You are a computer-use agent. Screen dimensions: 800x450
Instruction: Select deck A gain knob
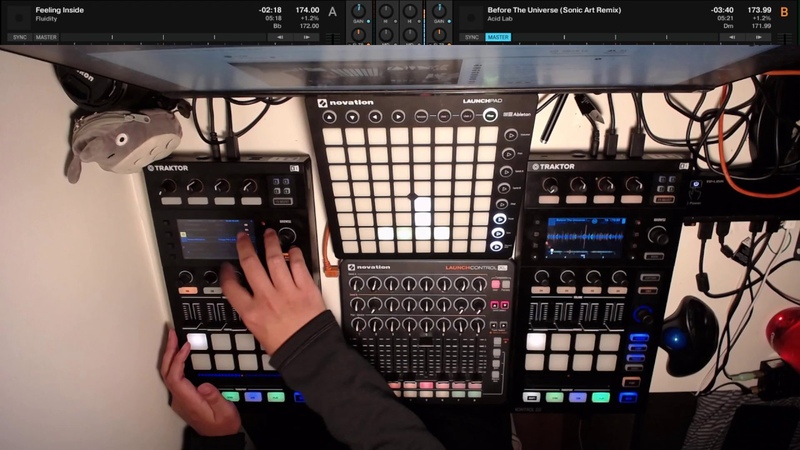pos(358,10)
